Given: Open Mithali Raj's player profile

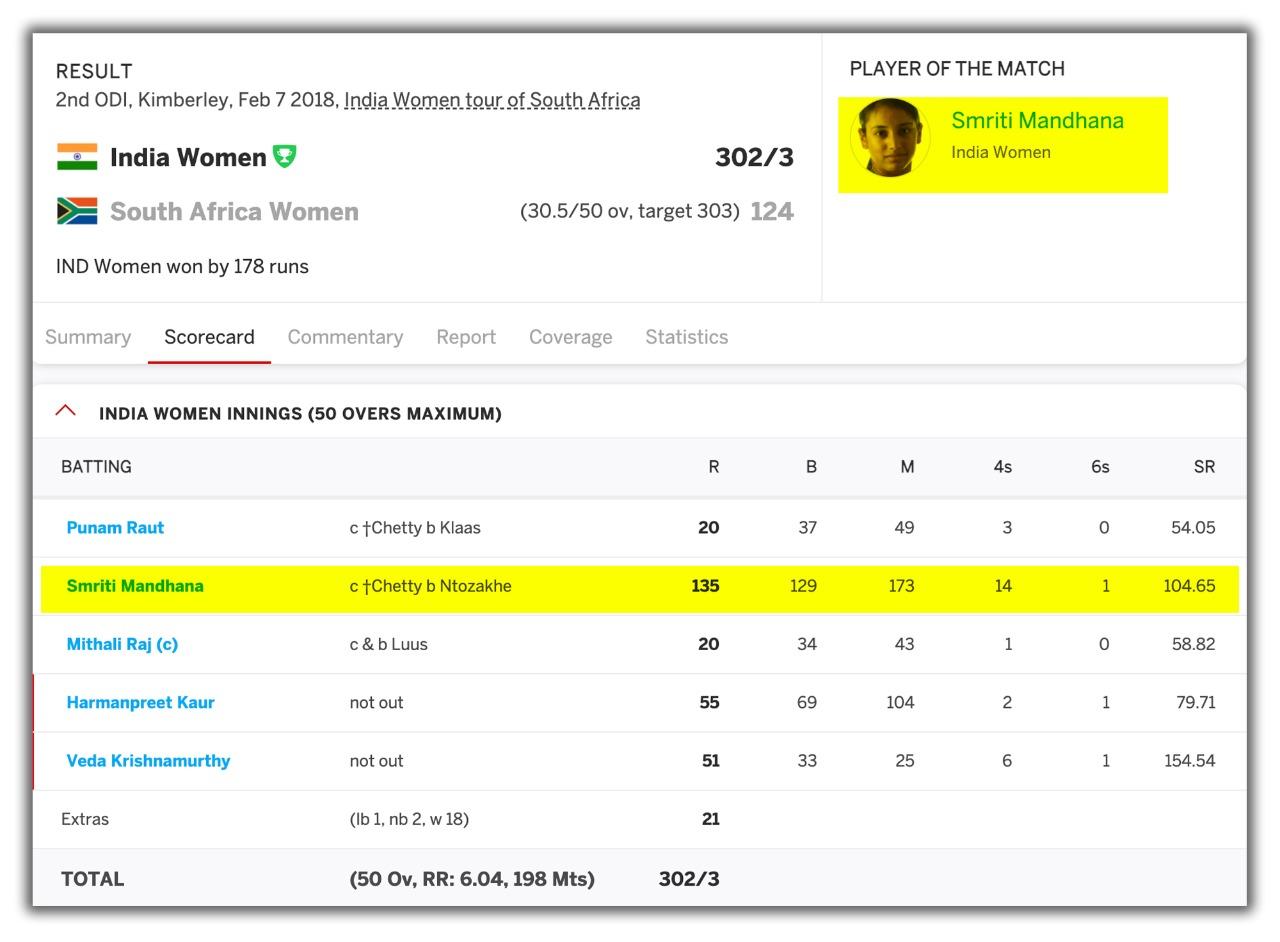Looking at the screenshot, I should tap(121, 644).
